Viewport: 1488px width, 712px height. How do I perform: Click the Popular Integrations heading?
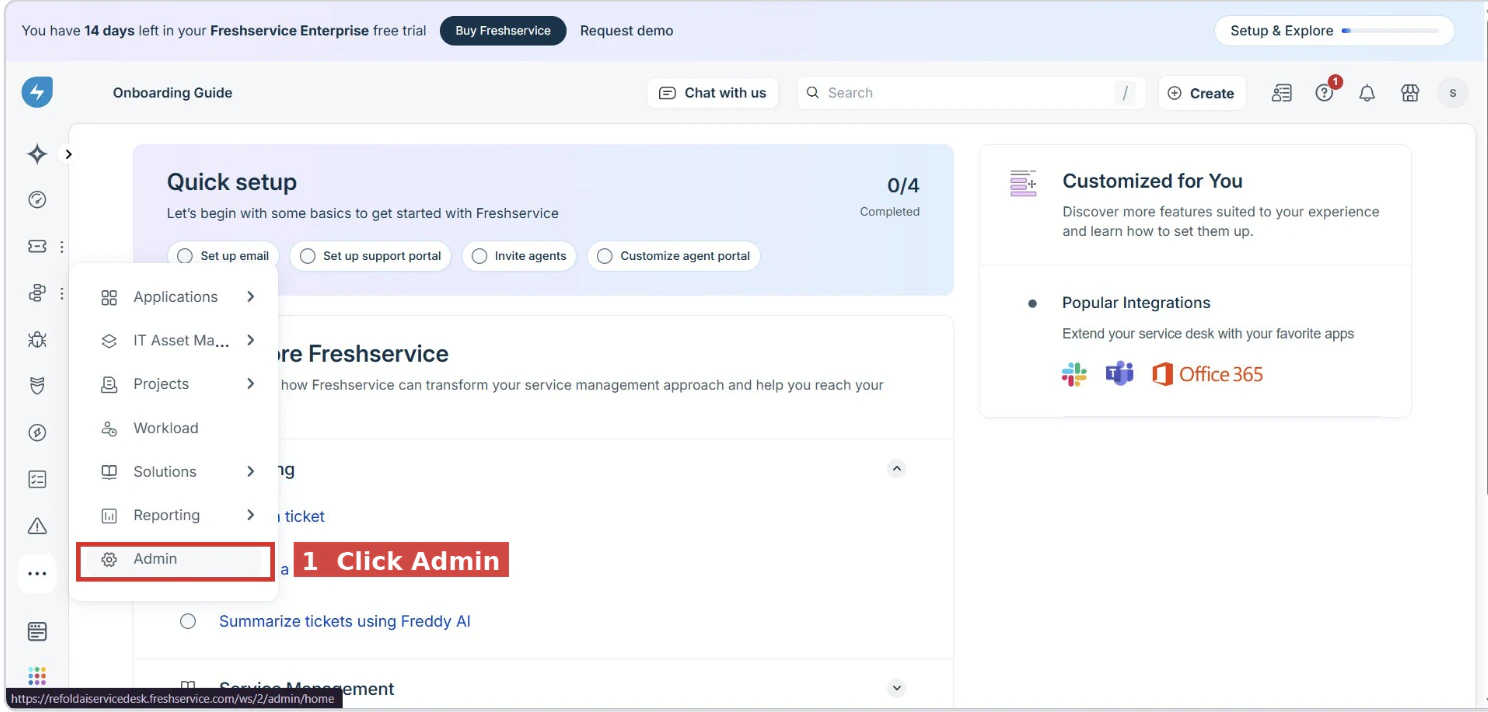tap(1136, 303)
